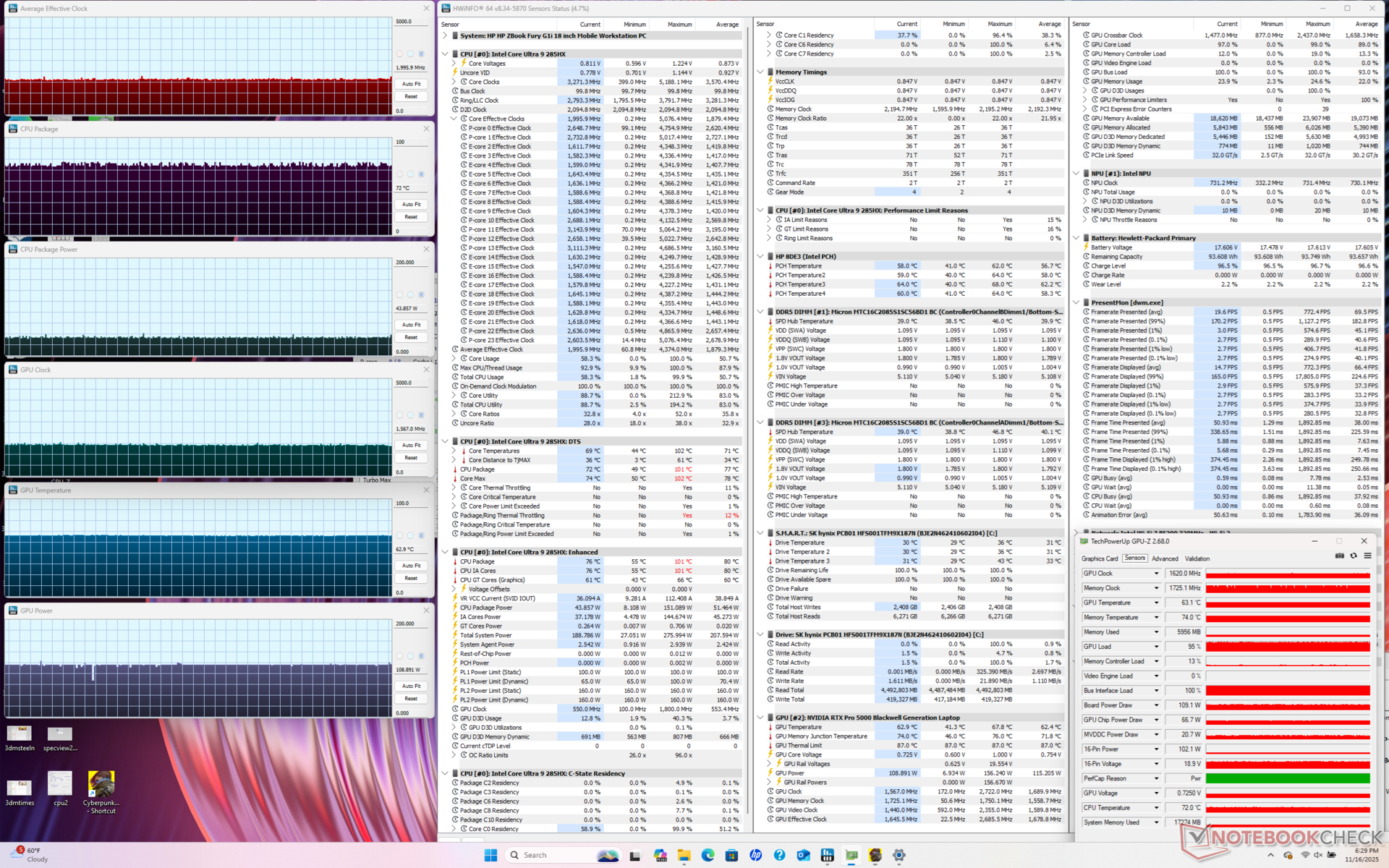This screenshot has width=1389, height=868.
Task: Expand the Core Voltages sensor row
Action: click(x=454, y=64)
